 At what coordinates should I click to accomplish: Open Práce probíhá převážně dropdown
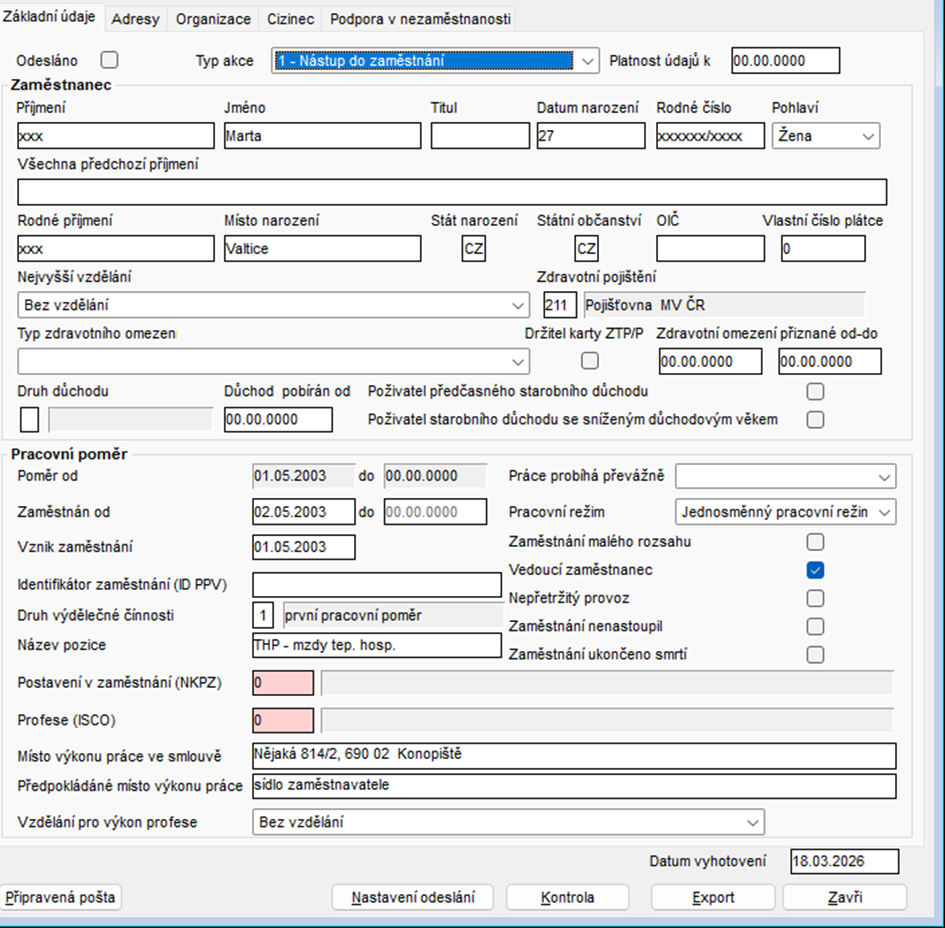pos(785,477)
